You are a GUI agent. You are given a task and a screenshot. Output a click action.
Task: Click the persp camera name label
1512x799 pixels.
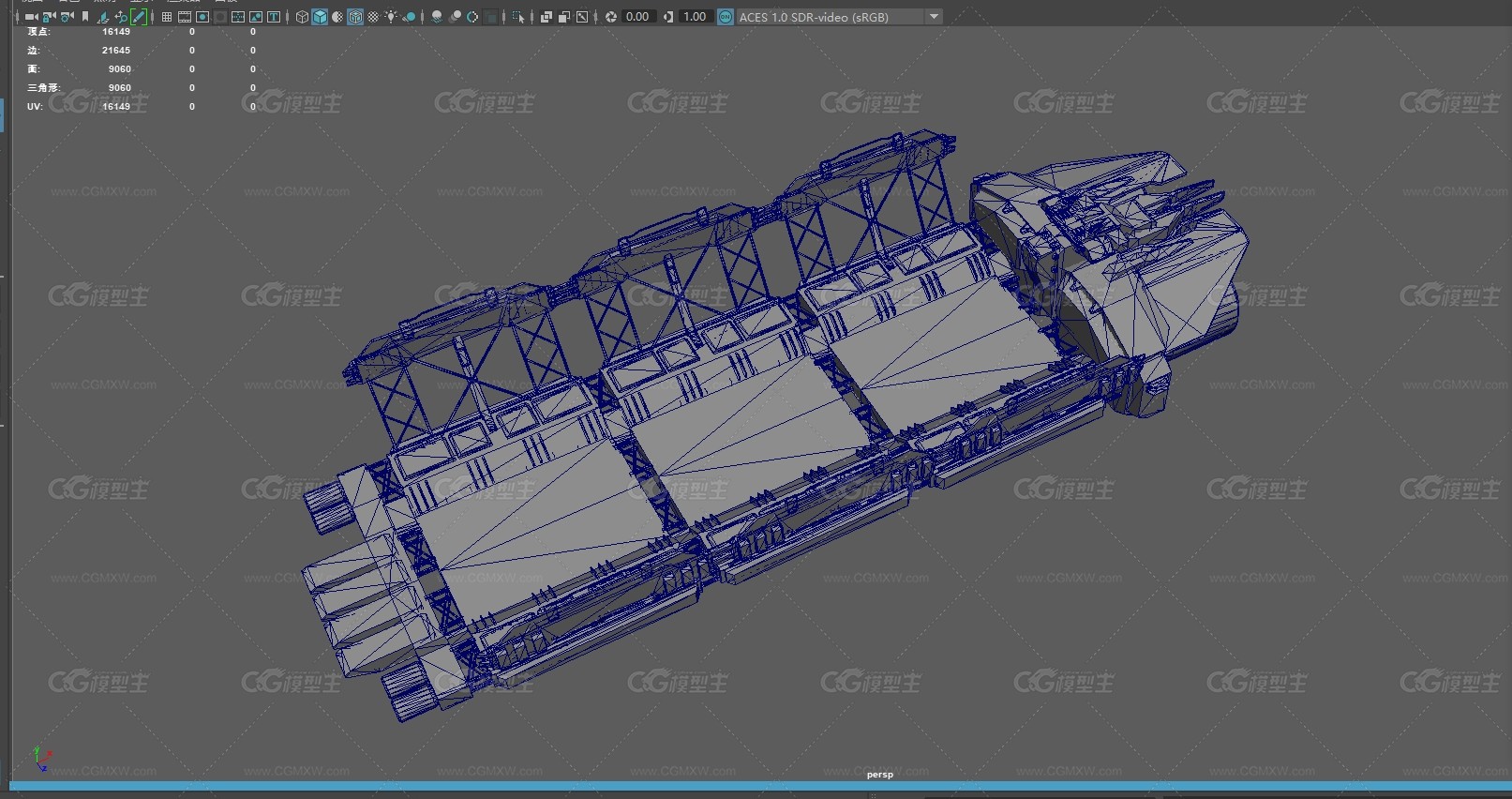click(880, 775)
